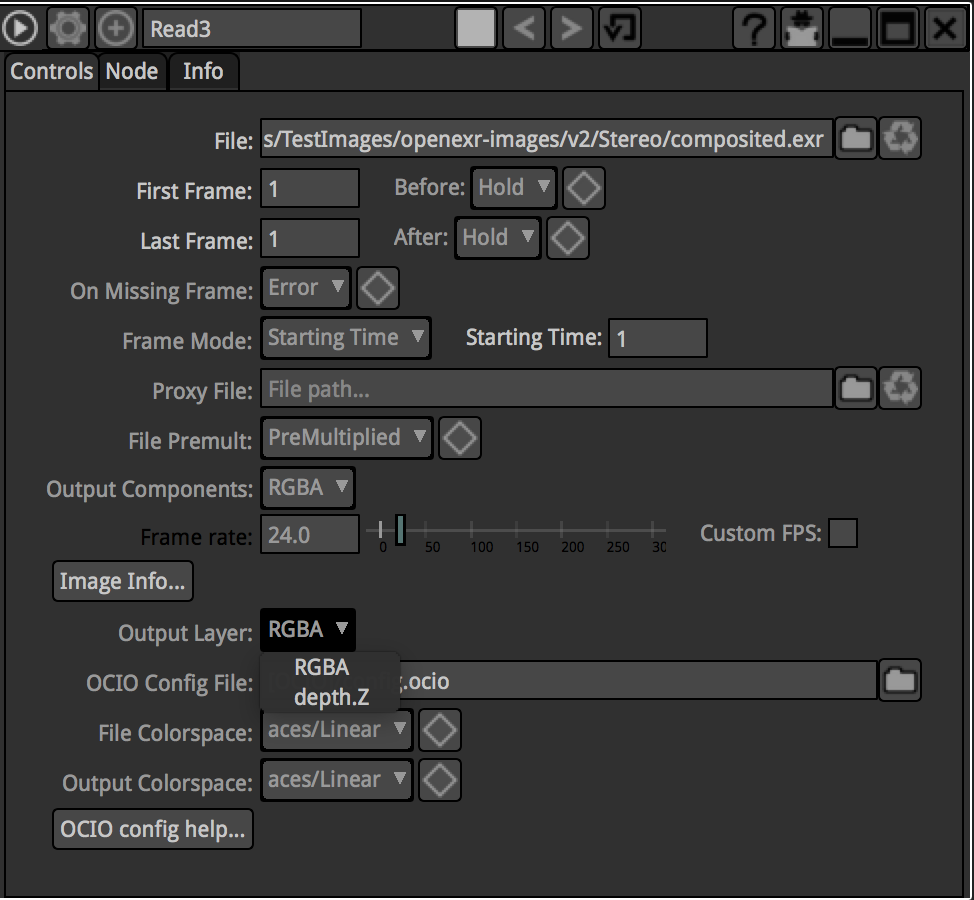Open OCIO config help
974x900 pixels.
pos(152,830)
